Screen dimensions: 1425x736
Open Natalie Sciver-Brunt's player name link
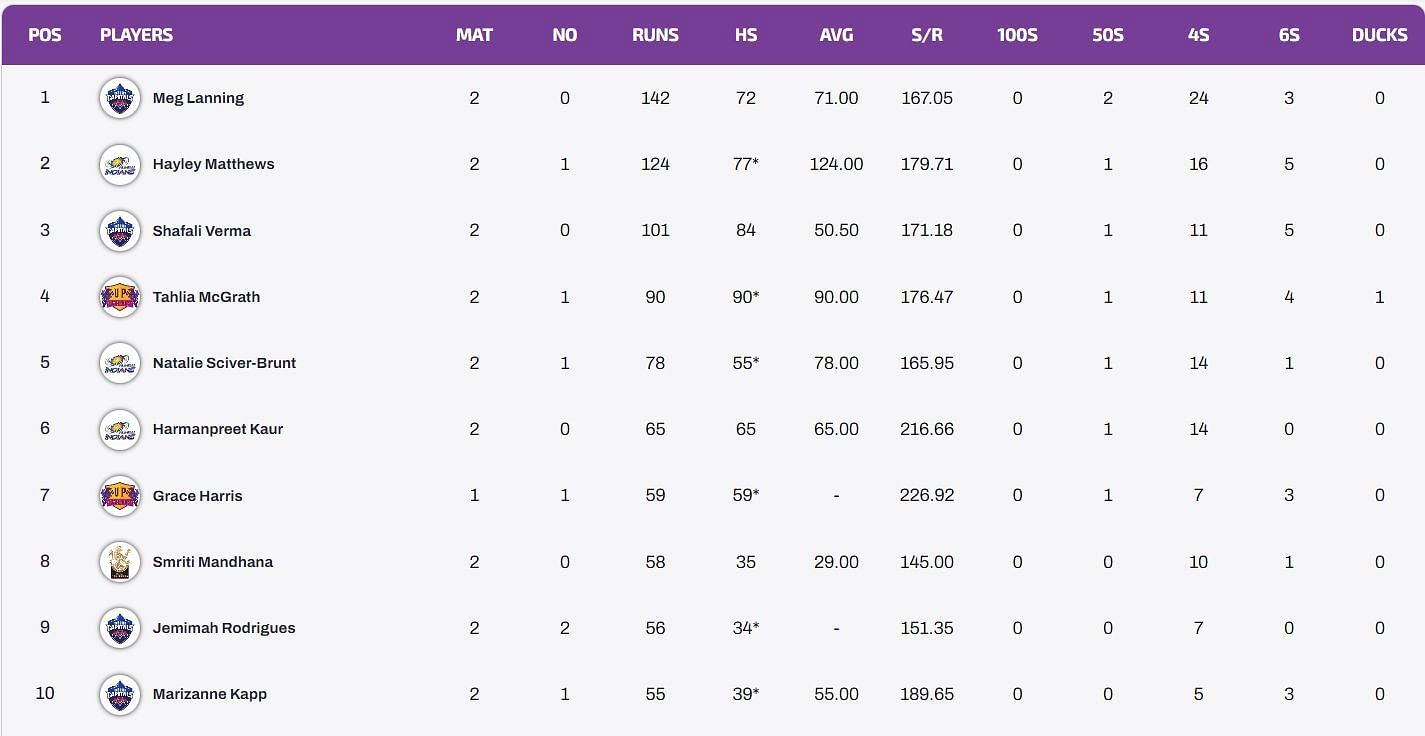[x=224, y=363]
